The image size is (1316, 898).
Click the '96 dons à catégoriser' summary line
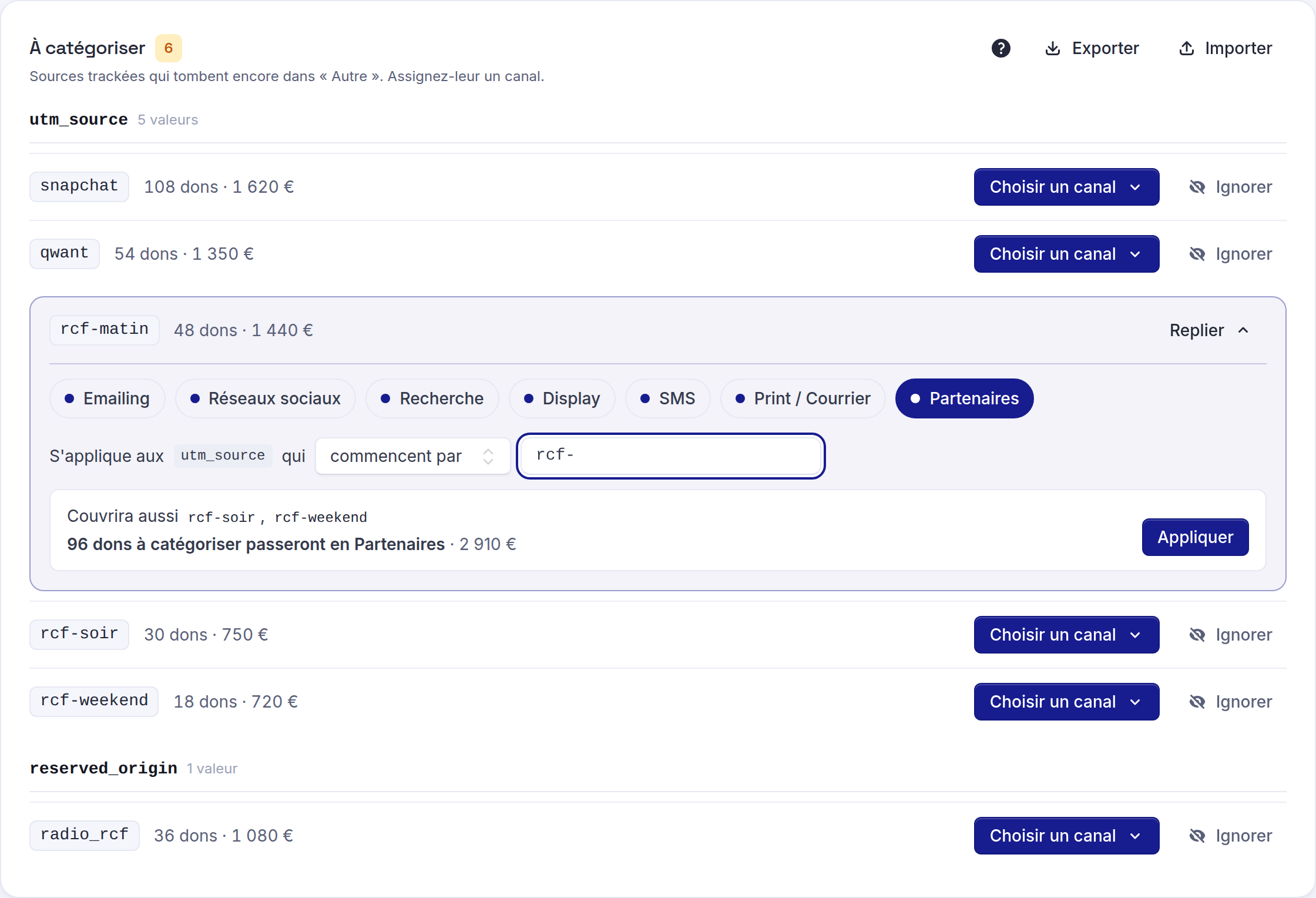pos(291,544)
